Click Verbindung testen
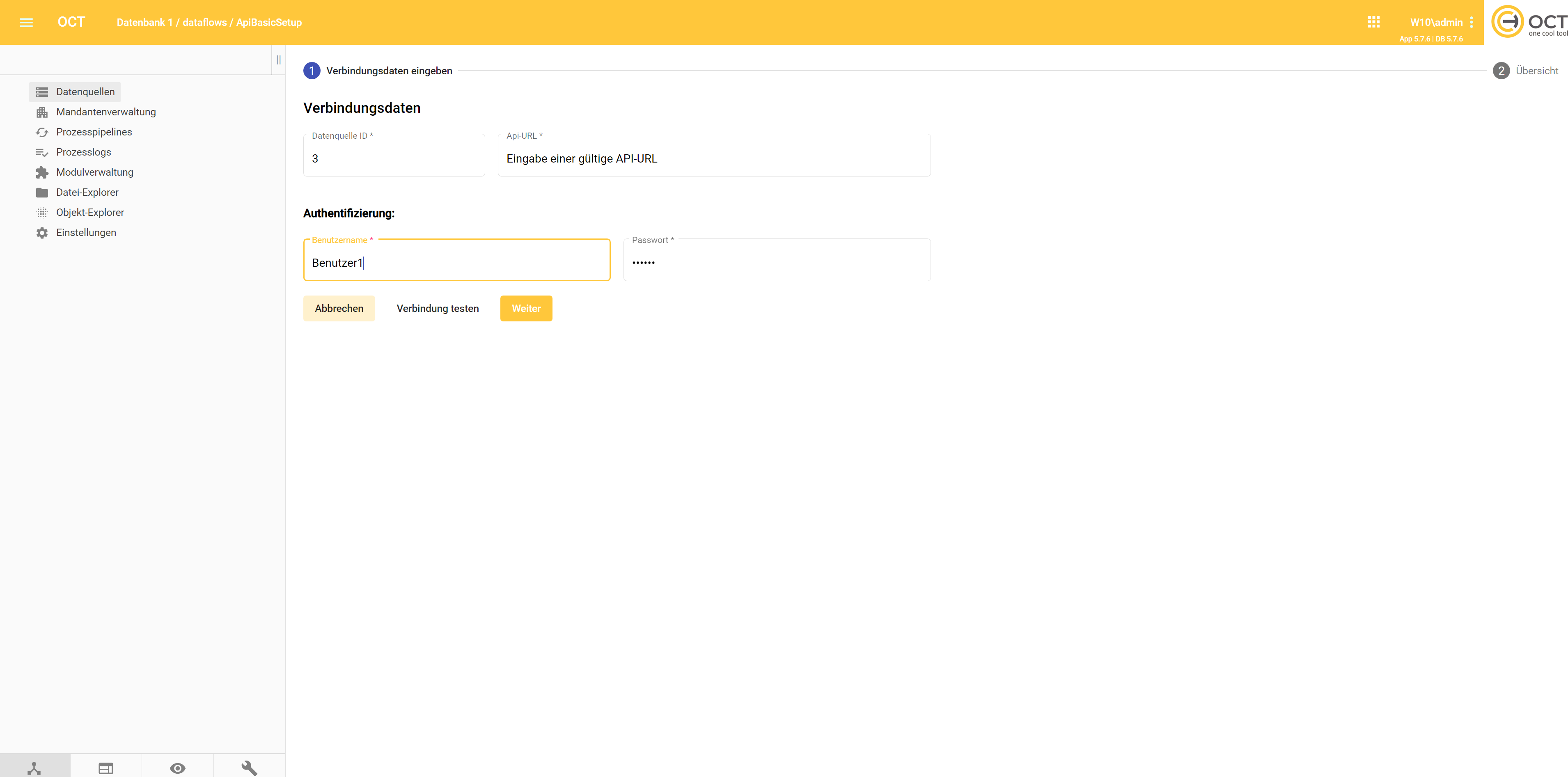The height and width of the screenshot is (777, 1568). 437,309
